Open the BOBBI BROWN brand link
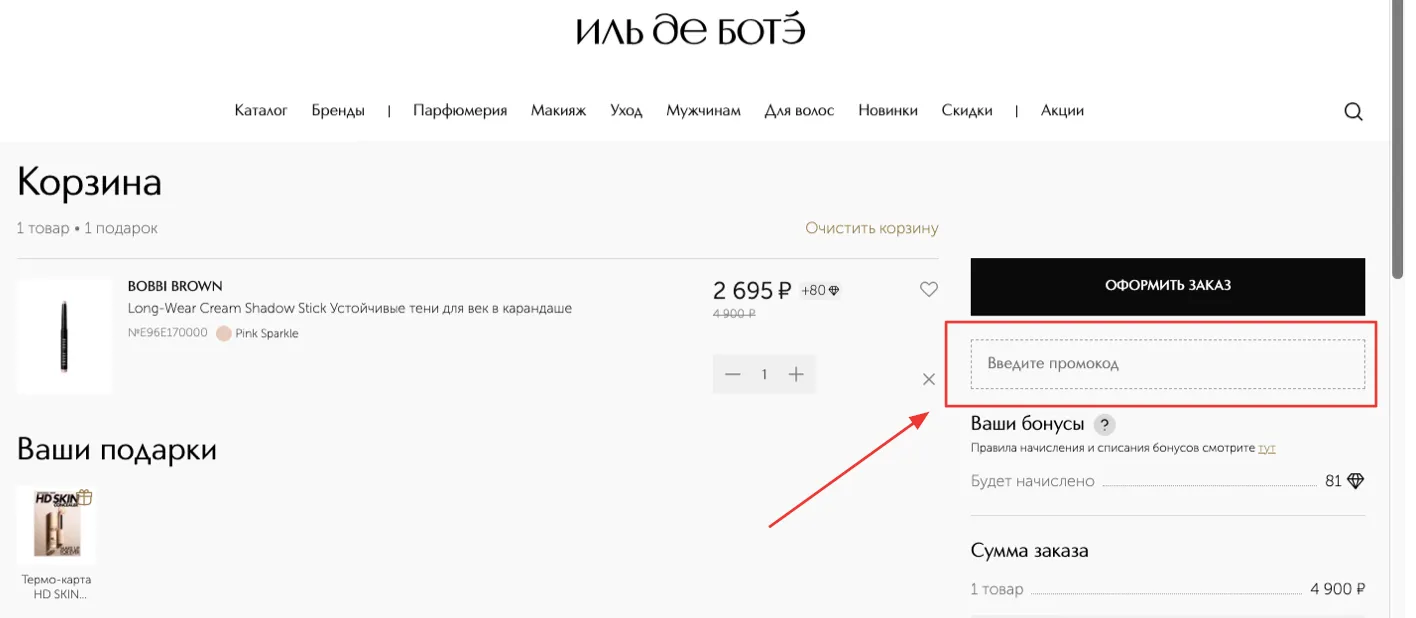Image resolution: width=1416 pixels, height=618 pixels. coord(175,286)
